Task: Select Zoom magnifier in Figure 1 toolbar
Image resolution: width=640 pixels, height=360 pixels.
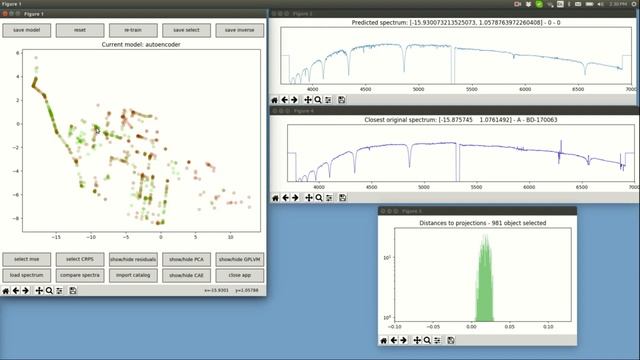Action: [49, 291]
